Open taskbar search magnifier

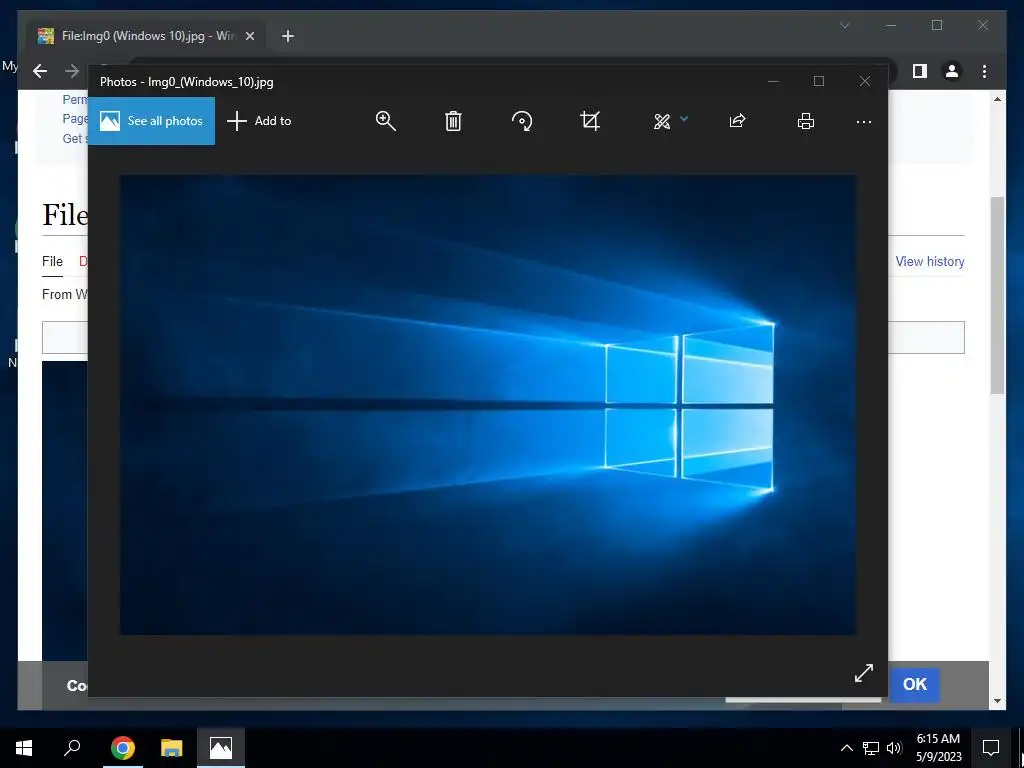point(72,748)
